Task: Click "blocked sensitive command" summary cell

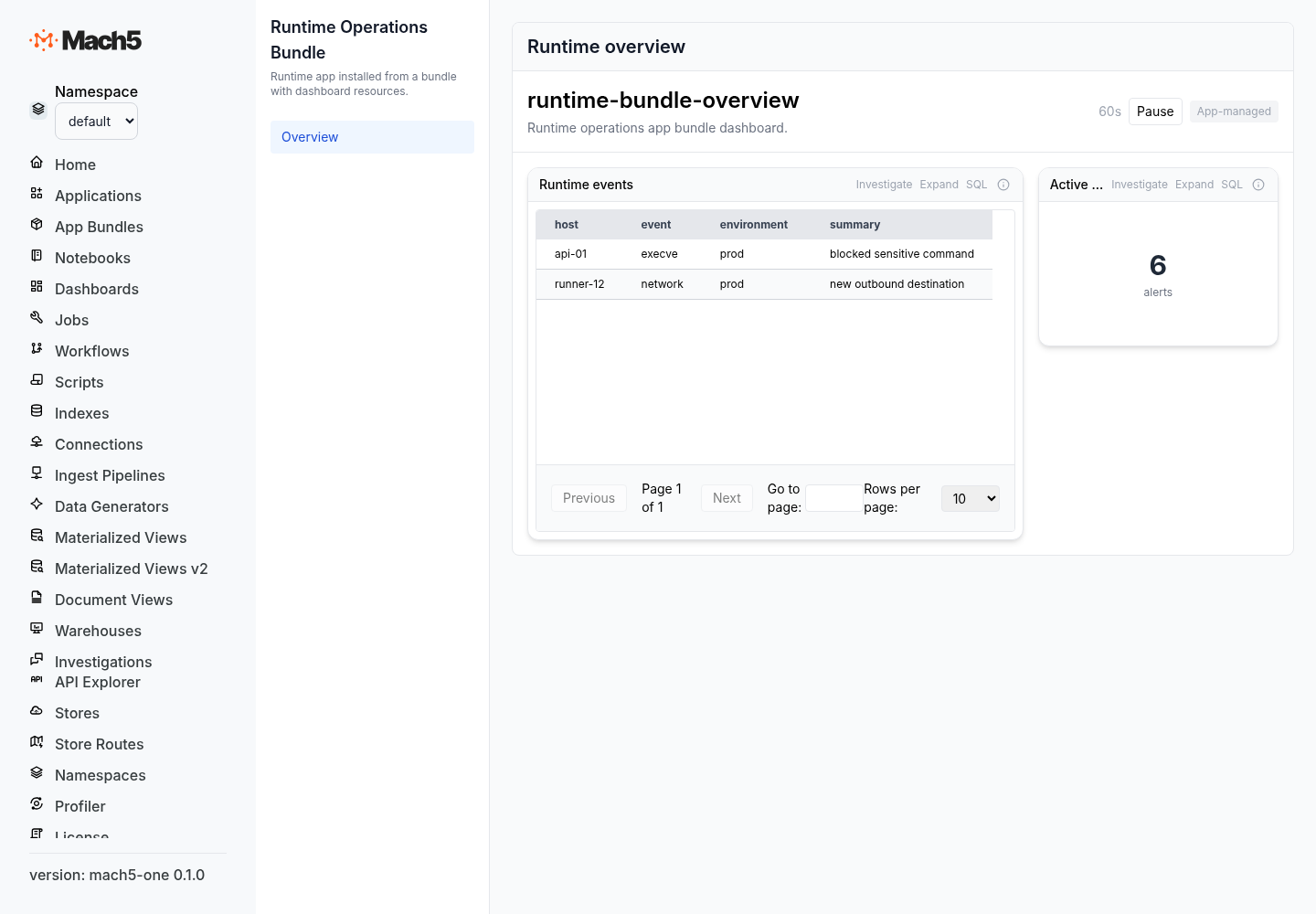Action: 902,254
